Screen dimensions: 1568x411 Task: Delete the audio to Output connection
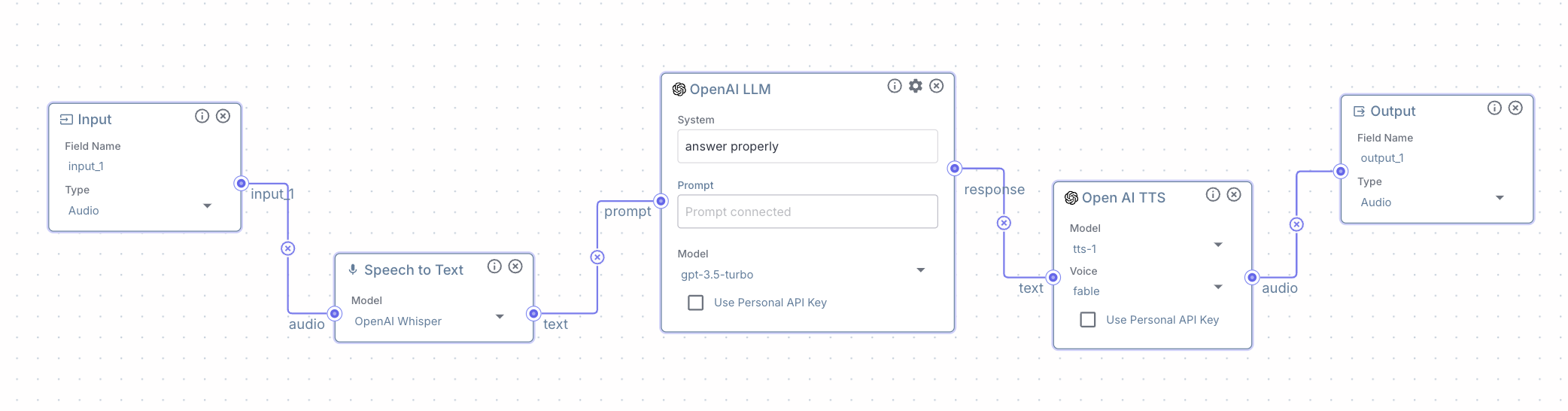pyautogui.click(x=1296, y=224)
